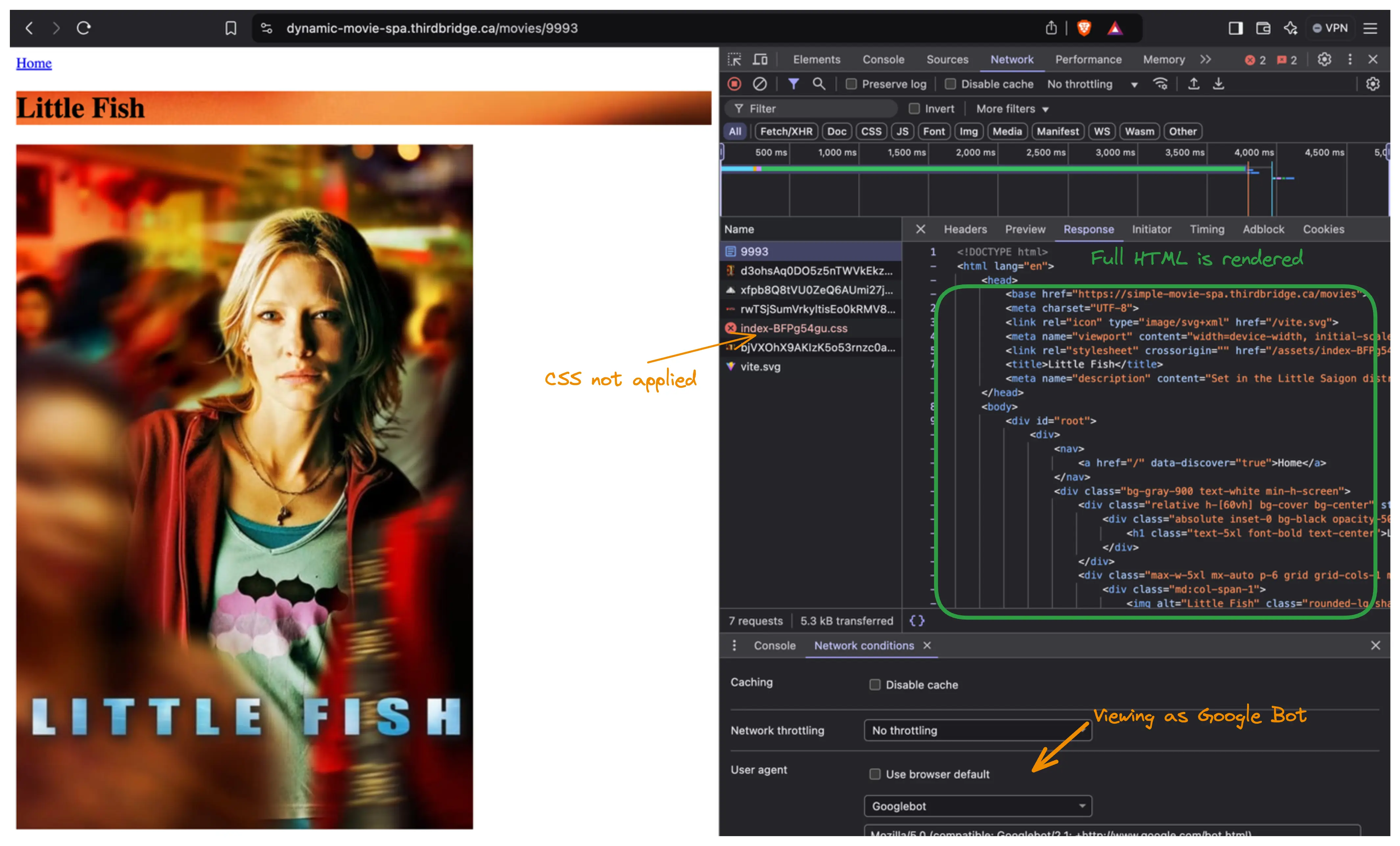Click the Home link on the page
The image size is (1400, 846).
(33, 63)
